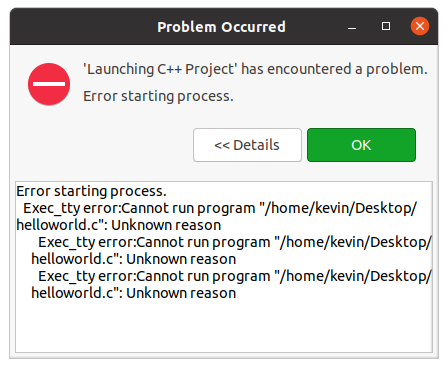Maximize the Problem Occurred window
448x368 pixels.
(386, 26)
